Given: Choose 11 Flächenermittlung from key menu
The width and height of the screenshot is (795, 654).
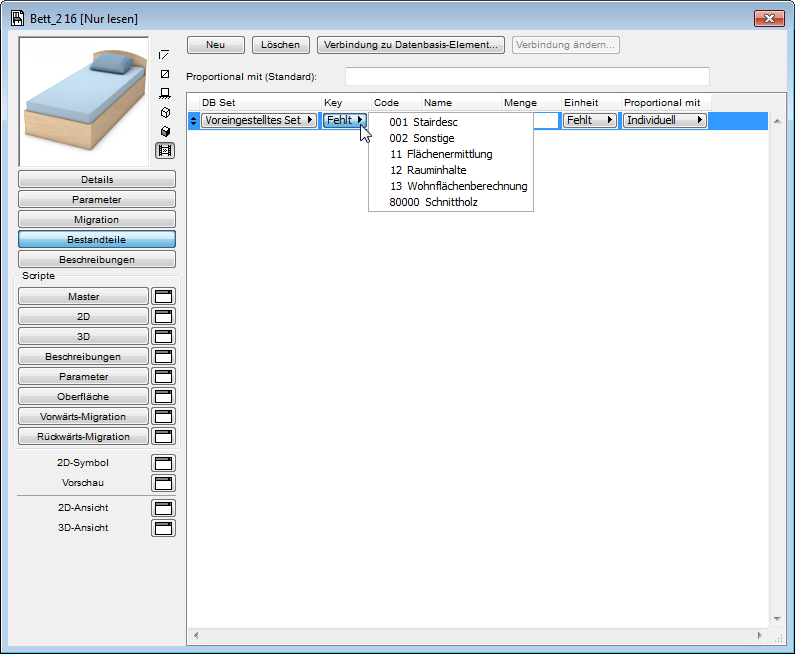Looking at the screenshot, I should point(451,154).
